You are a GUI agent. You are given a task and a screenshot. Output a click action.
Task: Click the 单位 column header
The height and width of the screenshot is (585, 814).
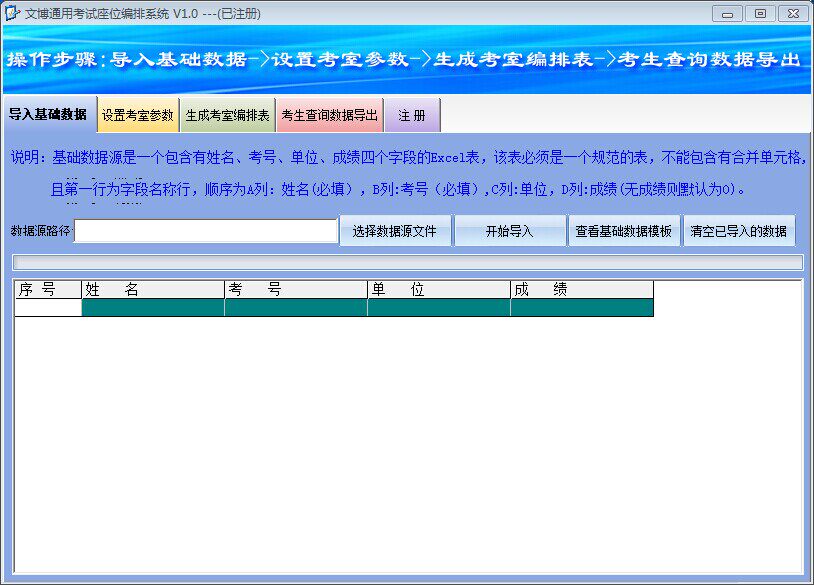coord(439,290)
